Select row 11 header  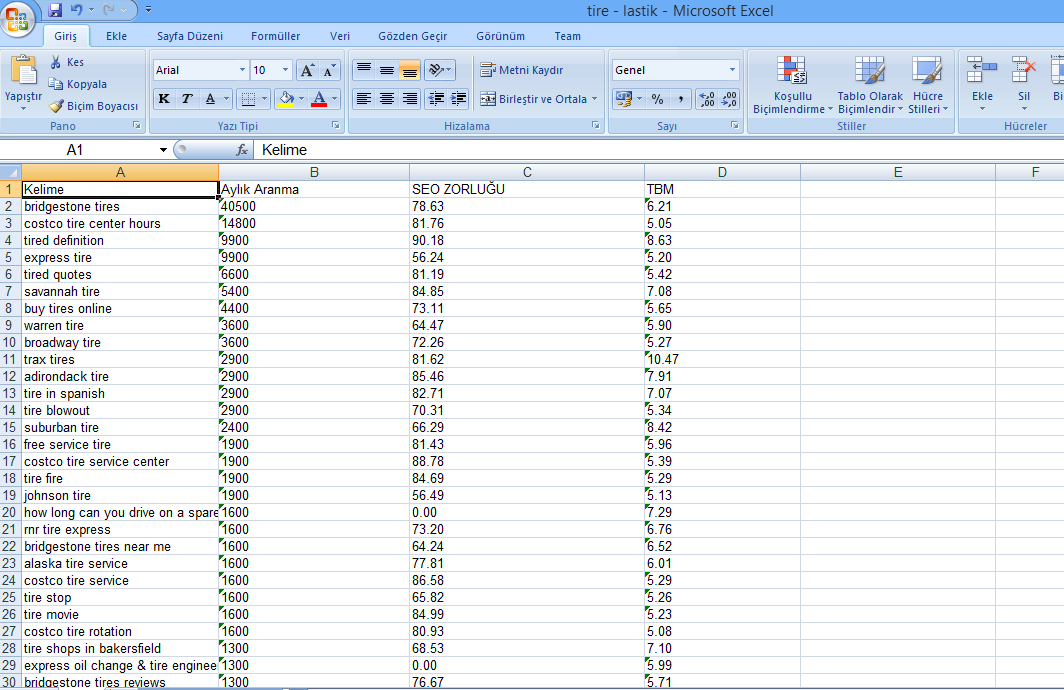point(10,360)
